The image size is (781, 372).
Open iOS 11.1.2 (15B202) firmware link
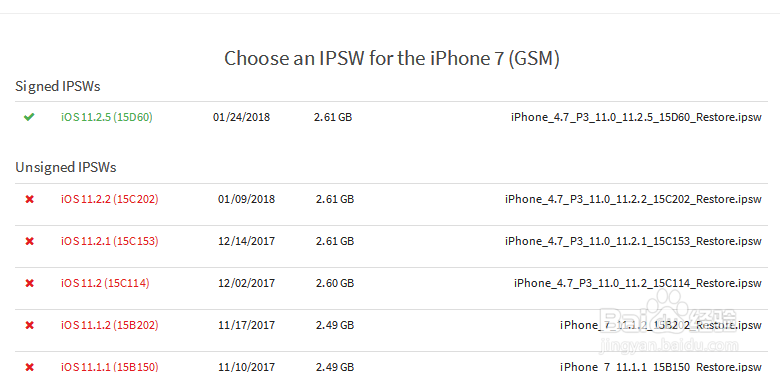point(110,325)
